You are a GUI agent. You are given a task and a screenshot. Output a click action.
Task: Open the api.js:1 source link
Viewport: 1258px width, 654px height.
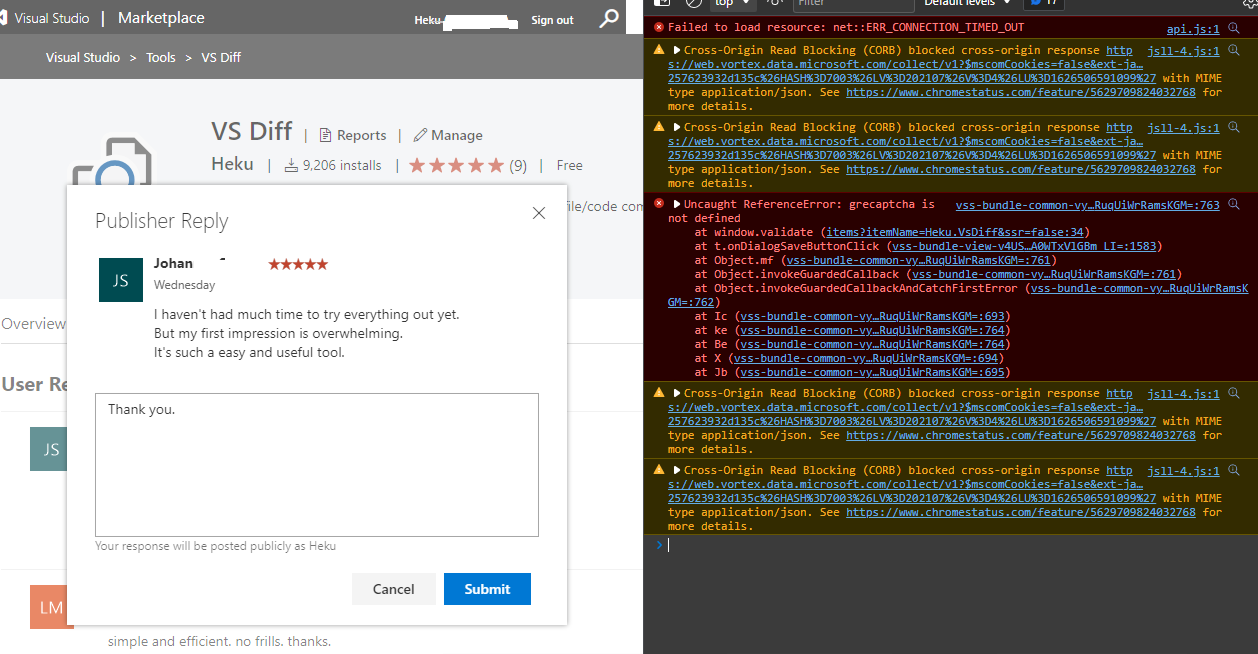tap(1192, 28)
